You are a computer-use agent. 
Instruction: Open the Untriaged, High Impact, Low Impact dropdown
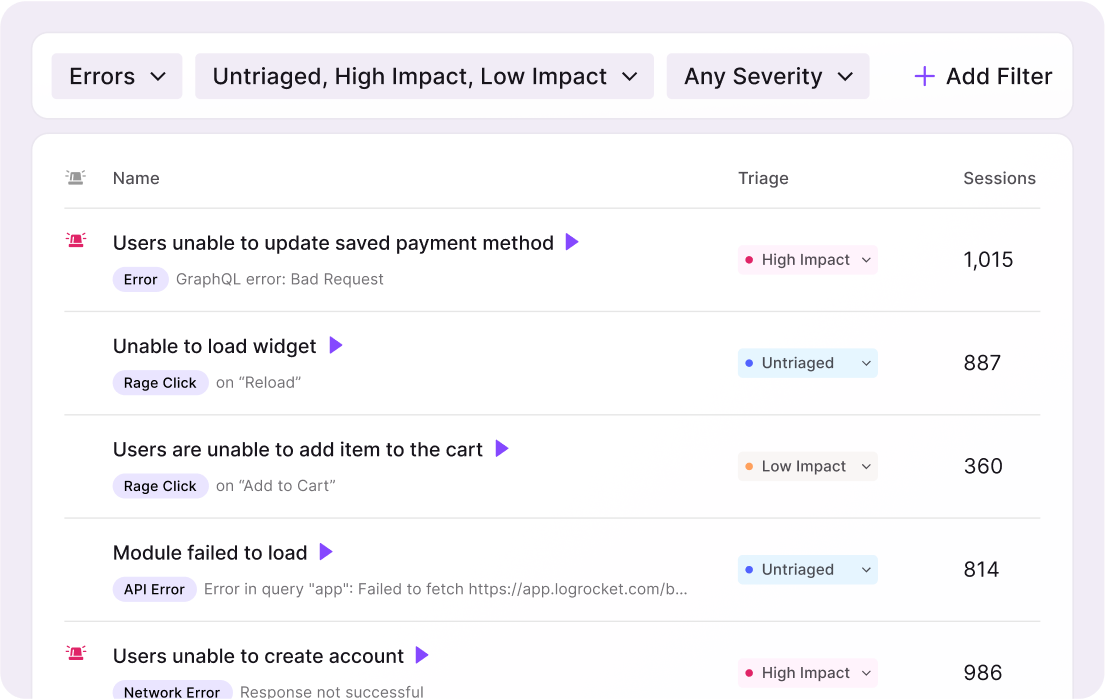pyautogui.click(x=424, y=77)
